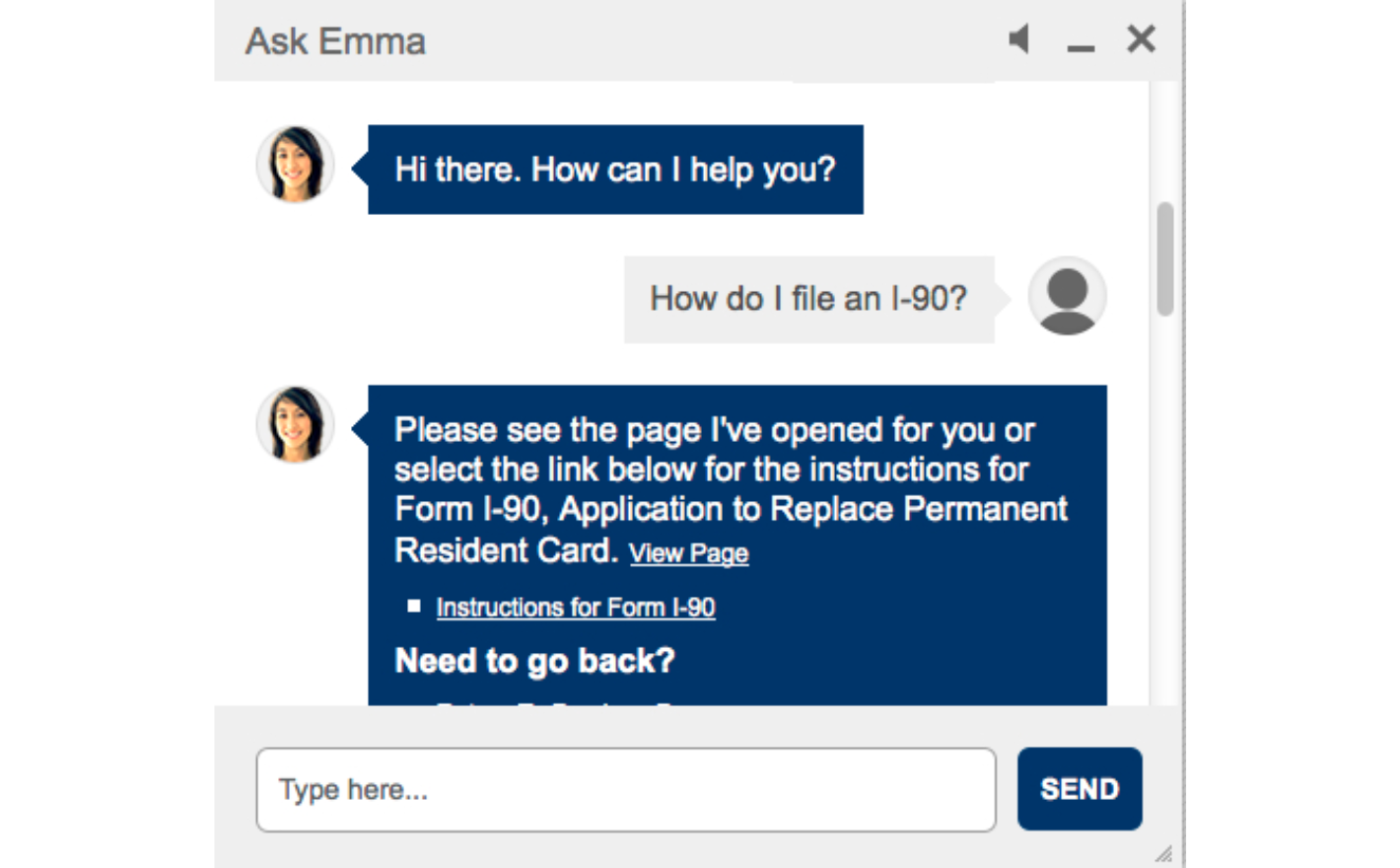This screenshot has width=1400, height=868.
Task: Click the Type here input field
Action: 626,788
